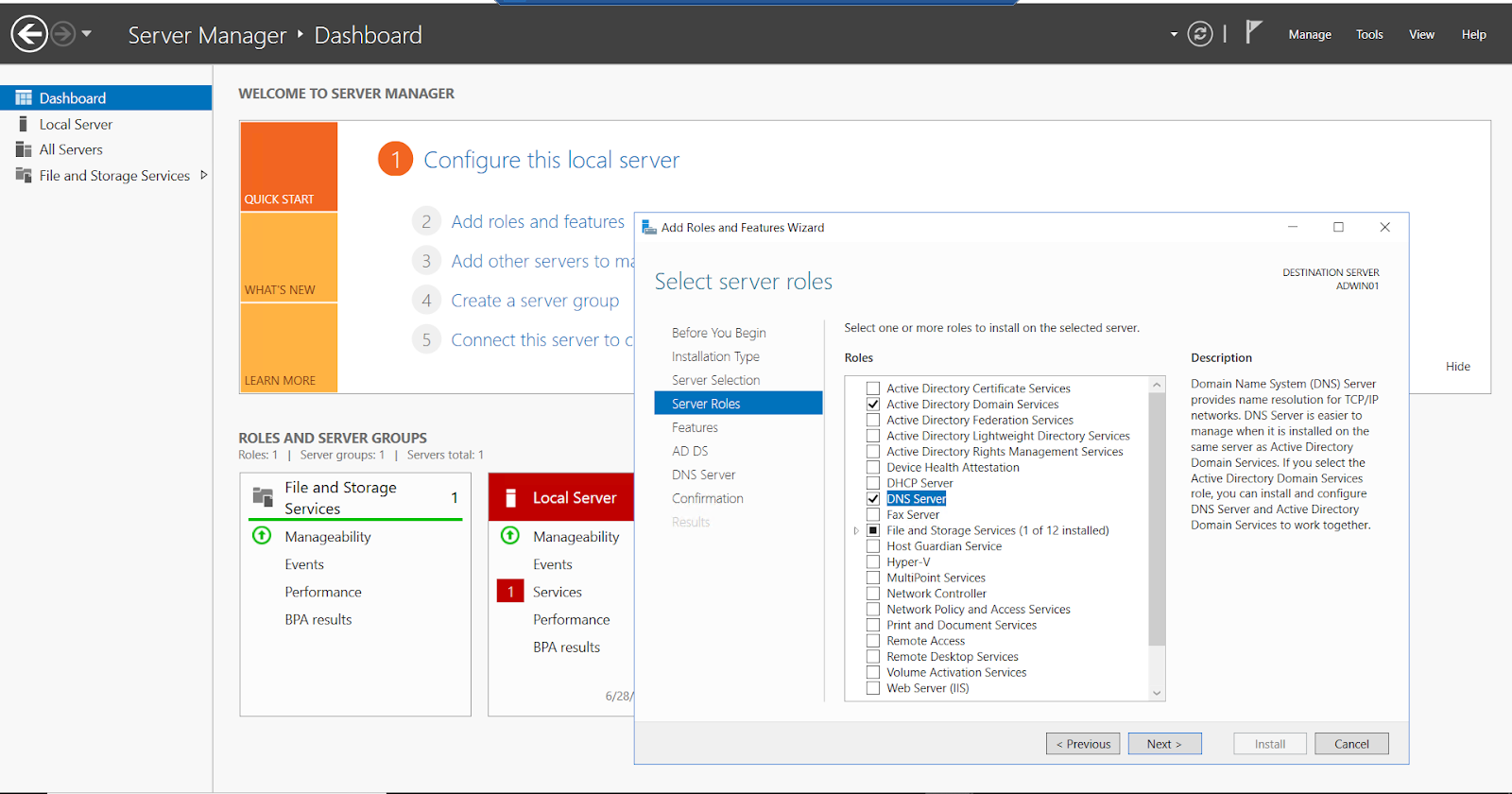The image size is (1512, 794).
Task: Open dropdown arrow beside the refresh icon
Action: pyautogui.click(x=1175, y=34)
